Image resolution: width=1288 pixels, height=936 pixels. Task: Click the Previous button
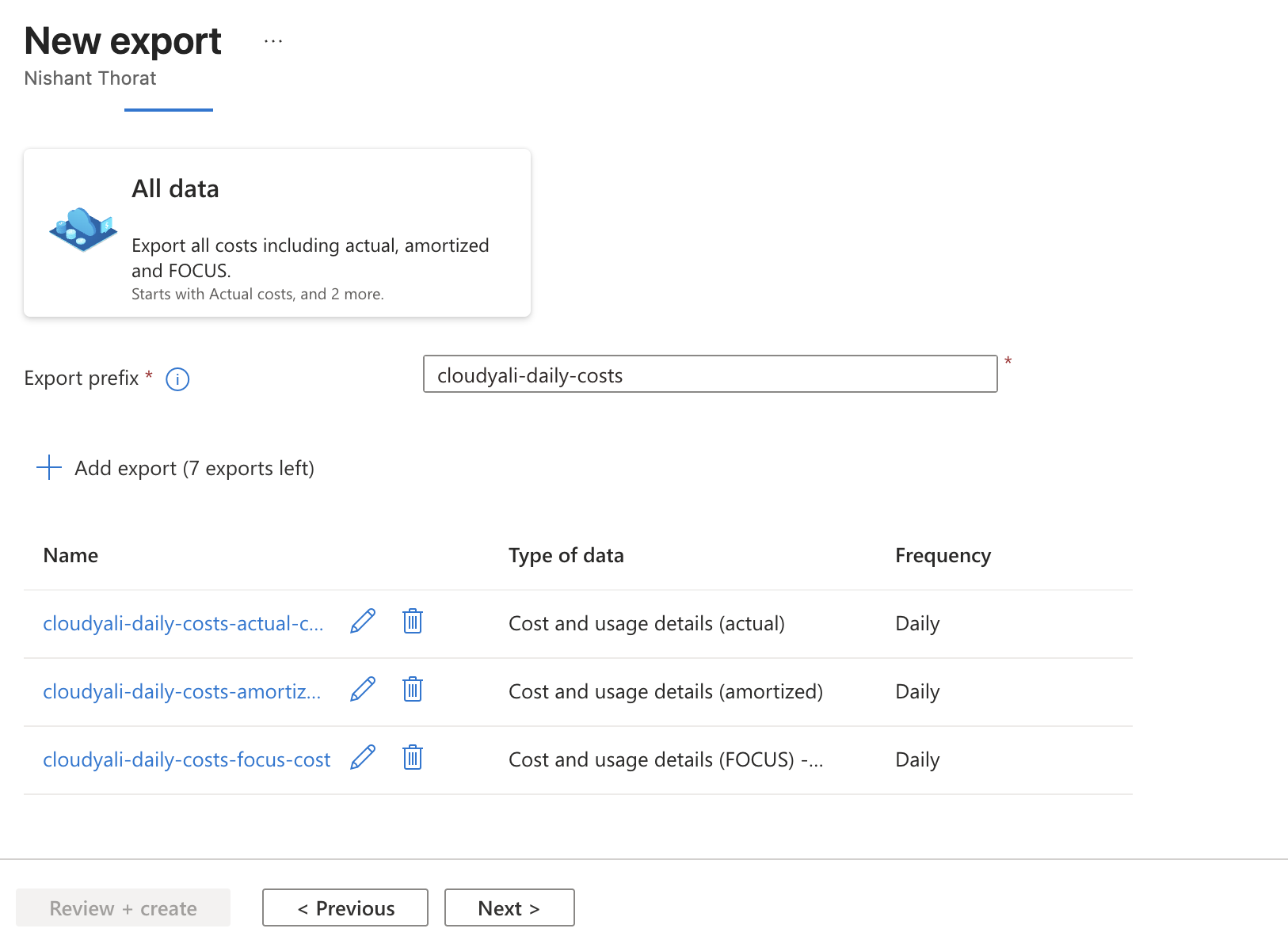pos(345,907)
